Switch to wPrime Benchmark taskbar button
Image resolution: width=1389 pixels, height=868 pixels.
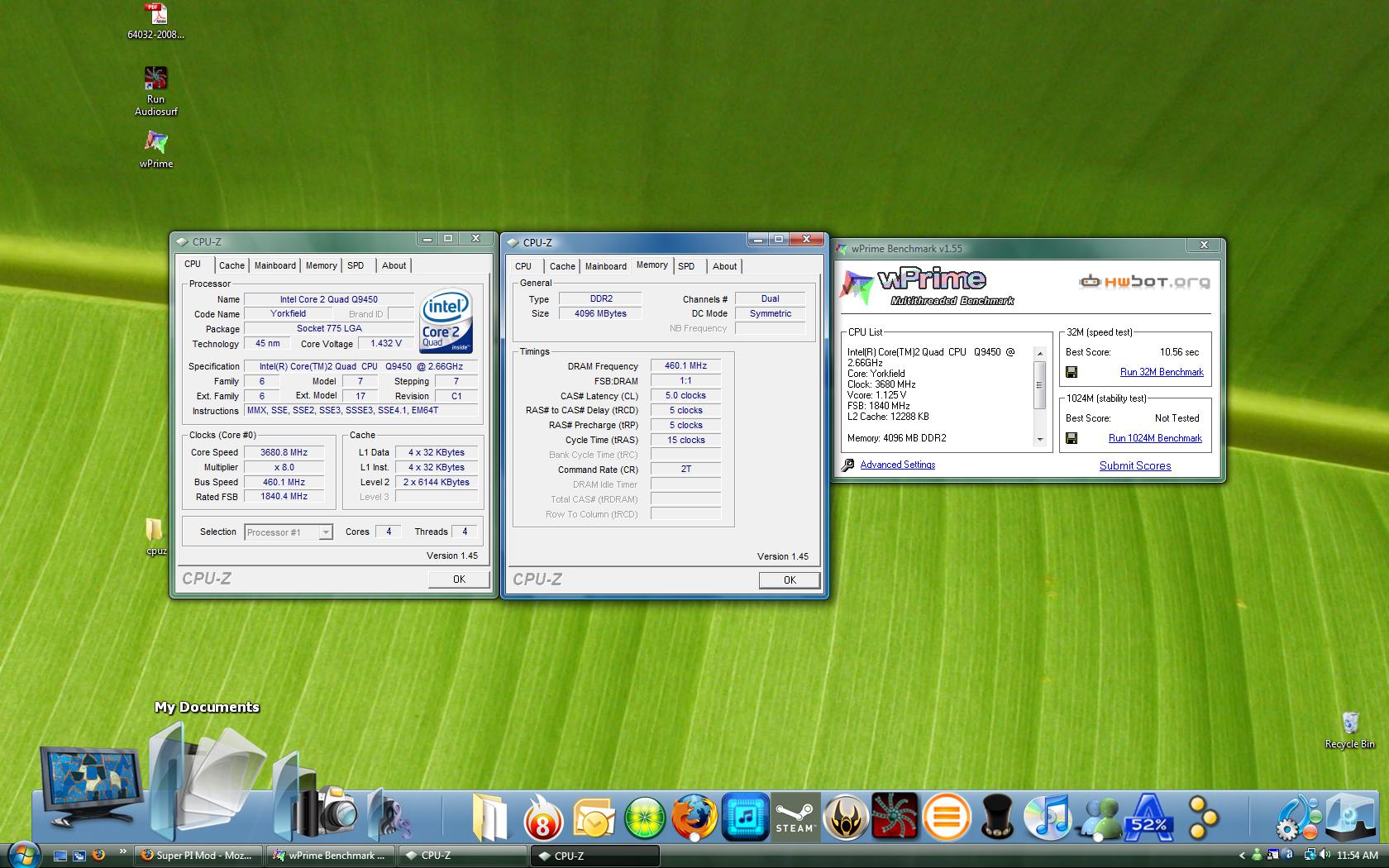click(x=331, y=856)
